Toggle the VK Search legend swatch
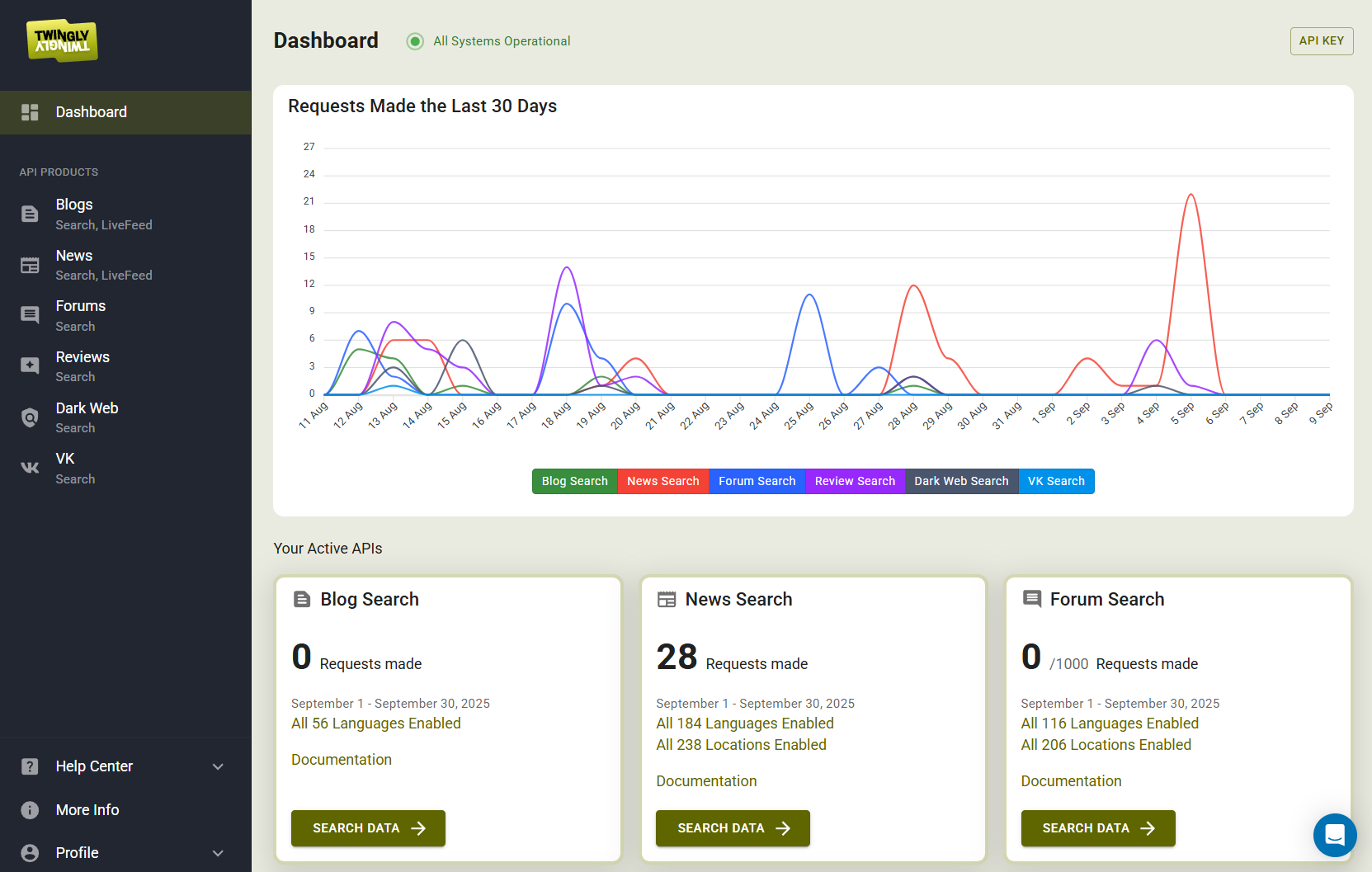 [x=1056, y=482]
